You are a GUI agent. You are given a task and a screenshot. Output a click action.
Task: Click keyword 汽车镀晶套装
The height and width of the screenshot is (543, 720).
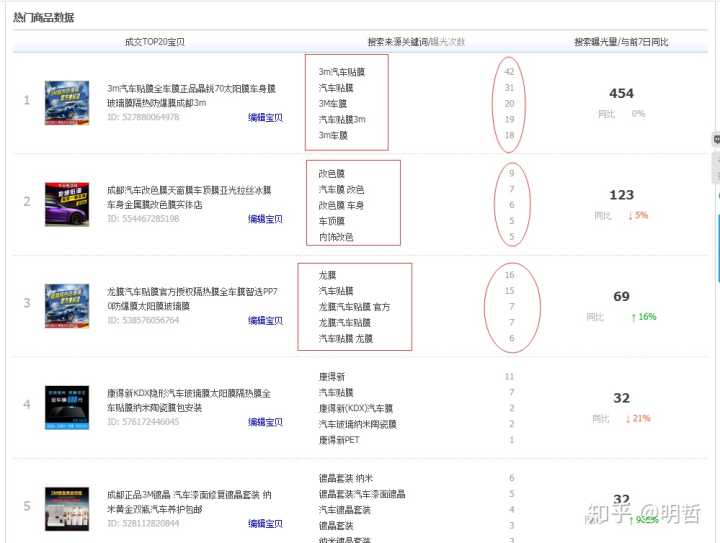[344, 509]
